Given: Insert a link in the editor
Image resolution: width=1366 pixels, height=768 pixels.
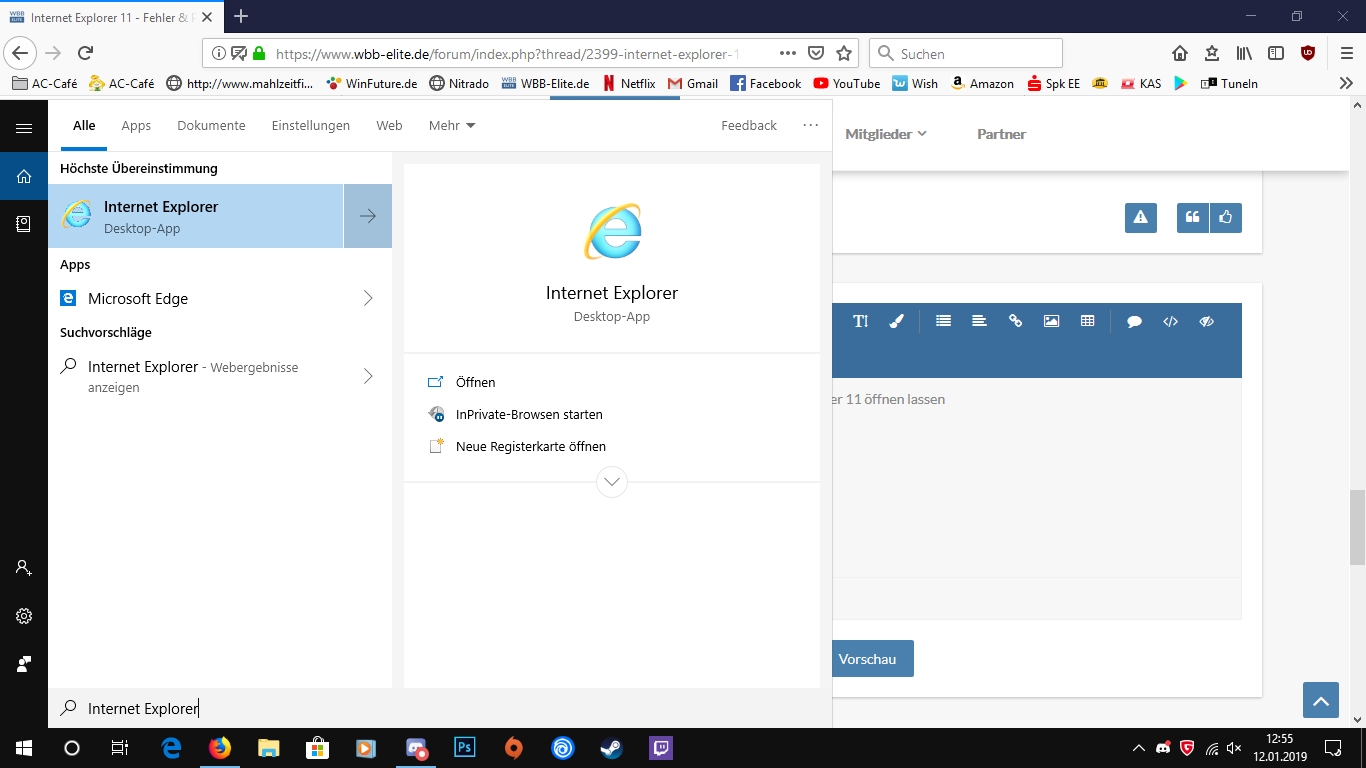Looking at the screenshot, I should tap(1015, 321).
